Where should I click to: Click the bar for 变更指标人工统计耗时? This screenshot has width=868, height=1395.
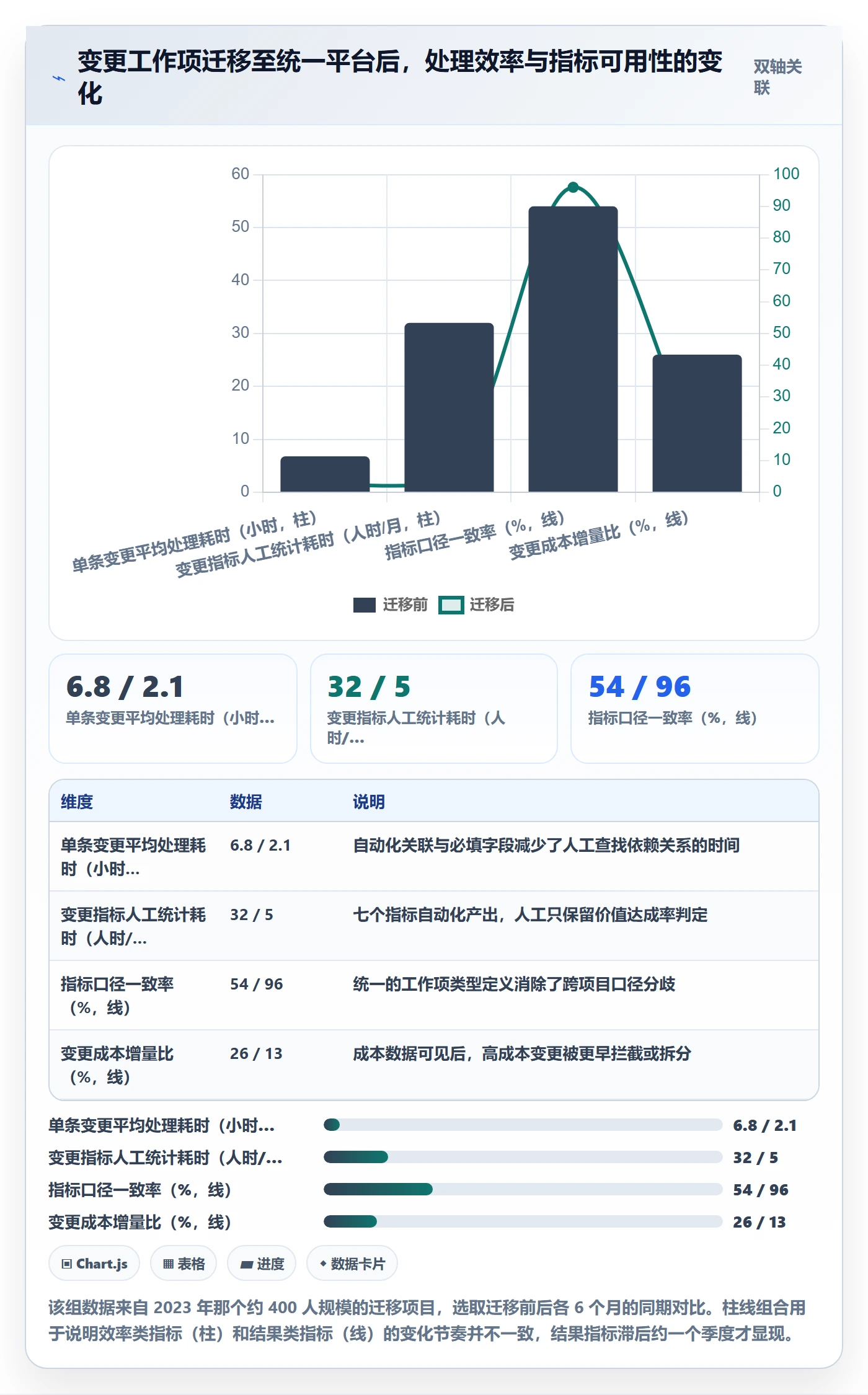tap(449, 407)
